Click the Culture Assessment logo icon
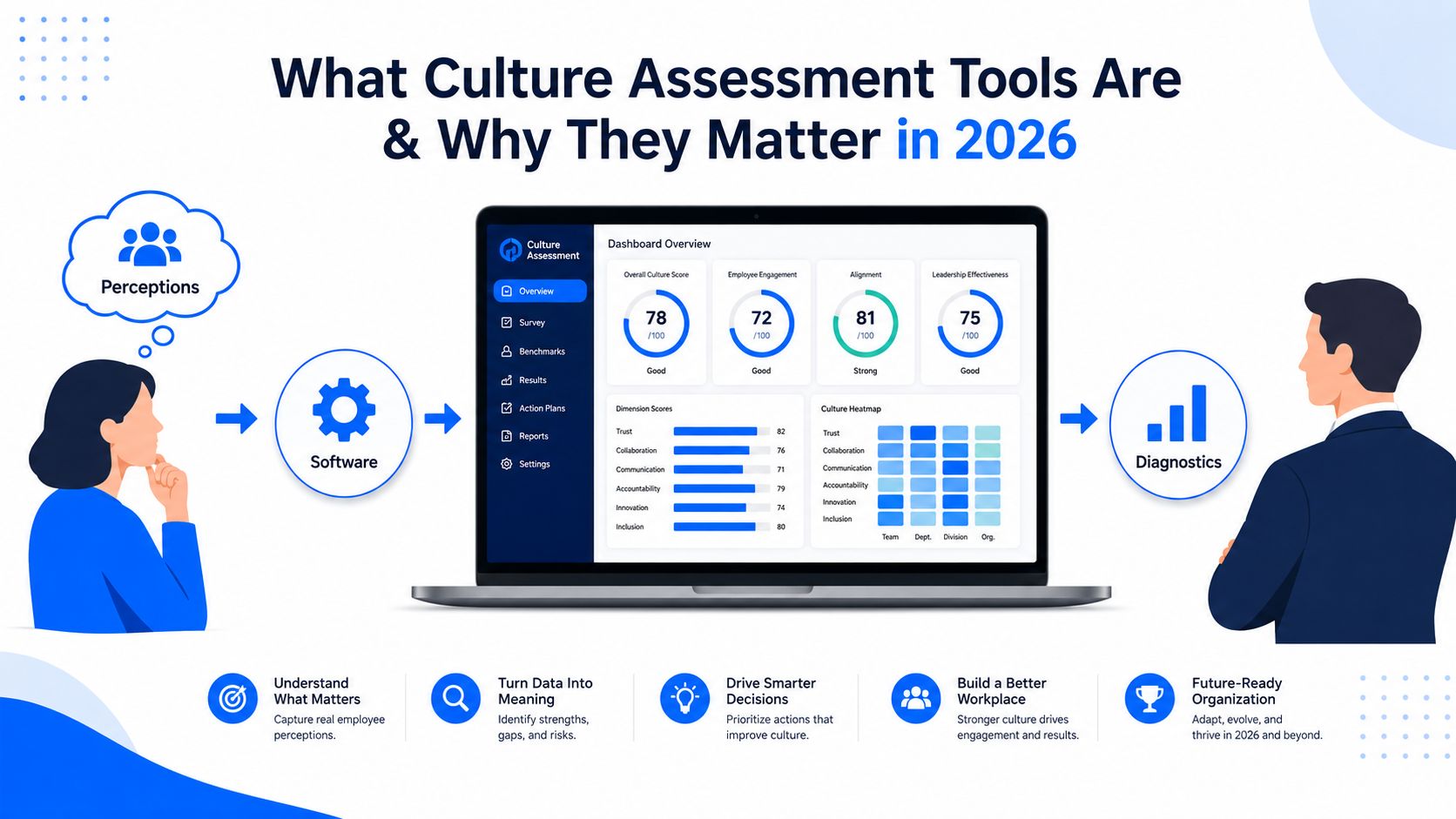The width and height of the screenshot is (1456, 819). (510, 250)
